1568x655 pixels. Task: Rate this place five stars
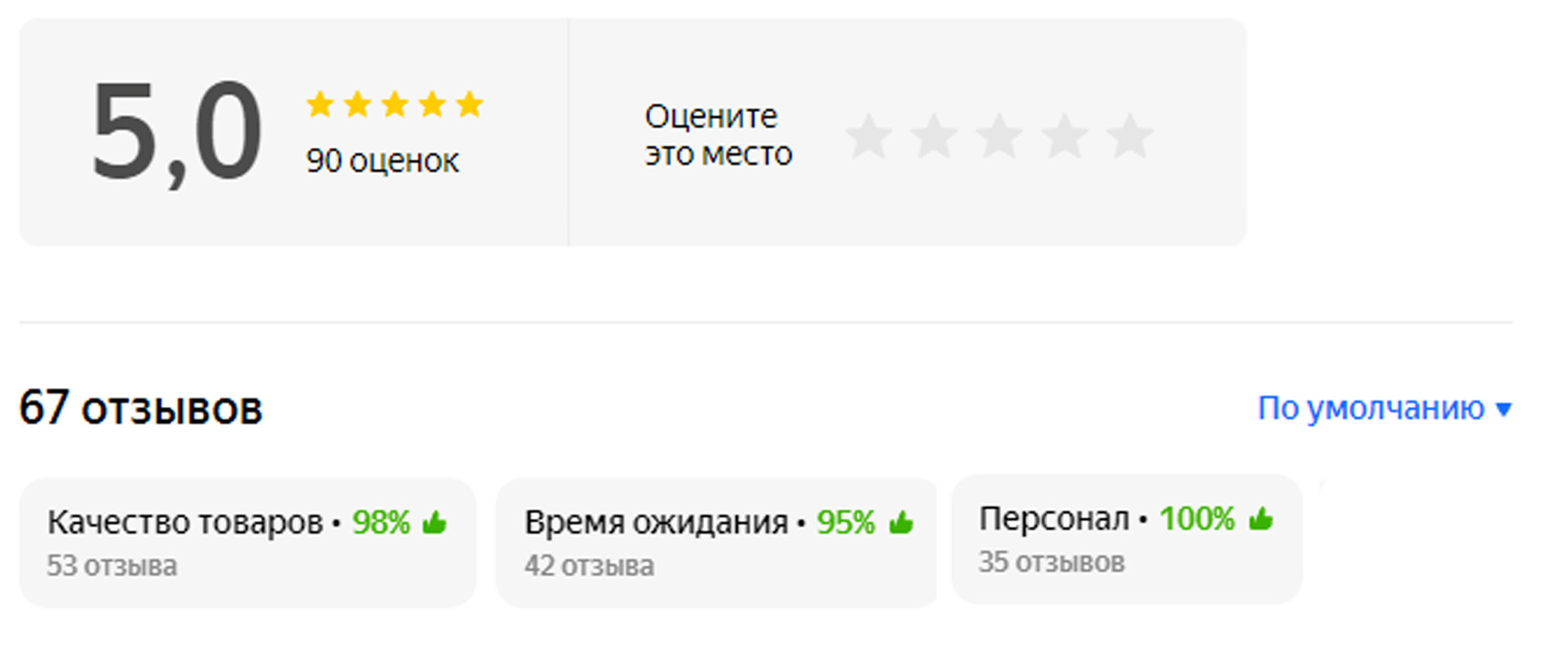pos(1130,137)
